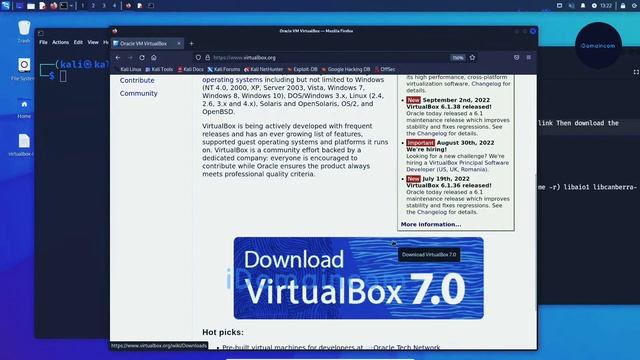
Task: Open Google Hacking DB bookmark
Action: pos(346,69)
